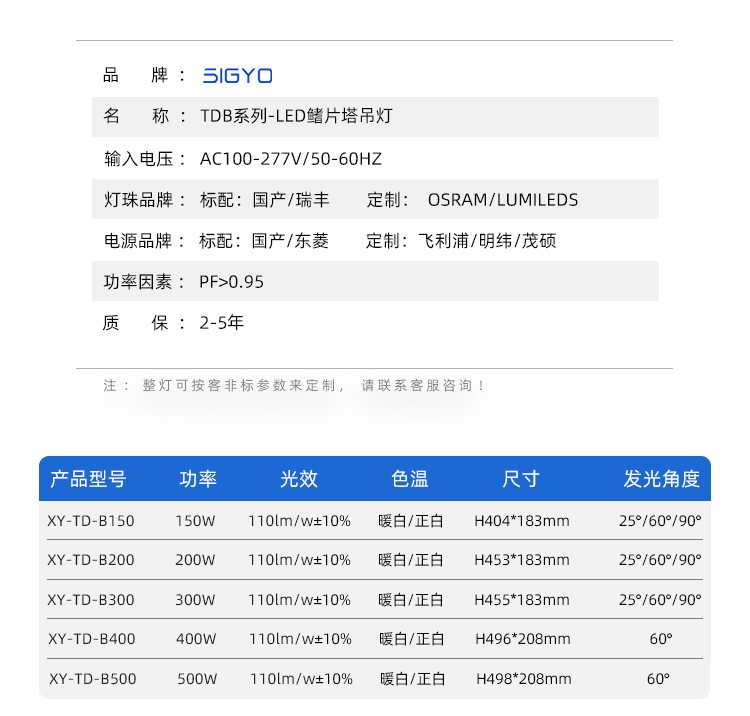
Task: Click size cell 'H498*208mm'
Action: tap(524, 679)
